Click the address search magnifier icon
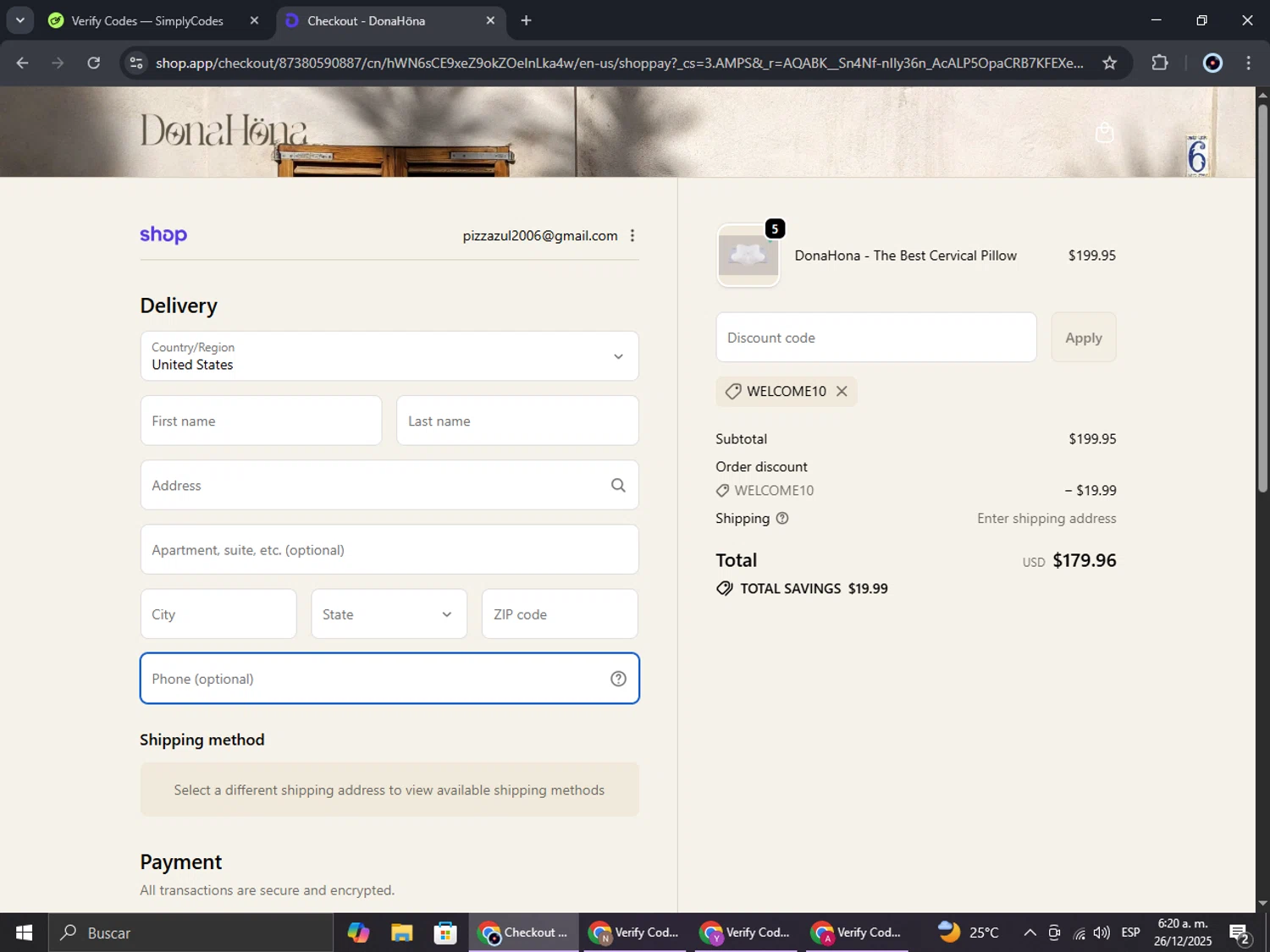This screenshot has height=952, width=1270. [618, 485]
